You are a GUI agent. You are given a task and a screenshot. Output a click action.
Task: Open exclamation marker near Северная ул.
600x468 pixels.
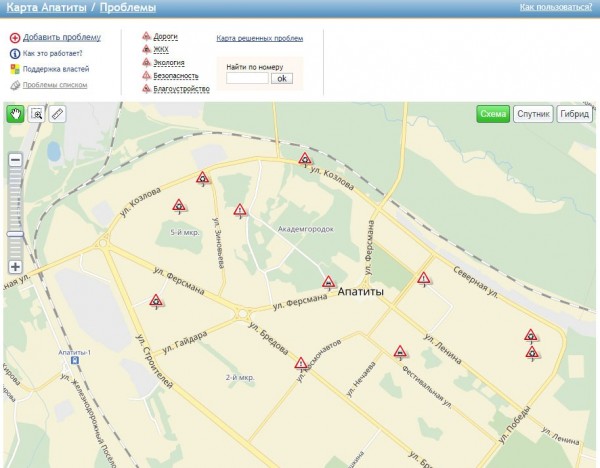(424, 279)
